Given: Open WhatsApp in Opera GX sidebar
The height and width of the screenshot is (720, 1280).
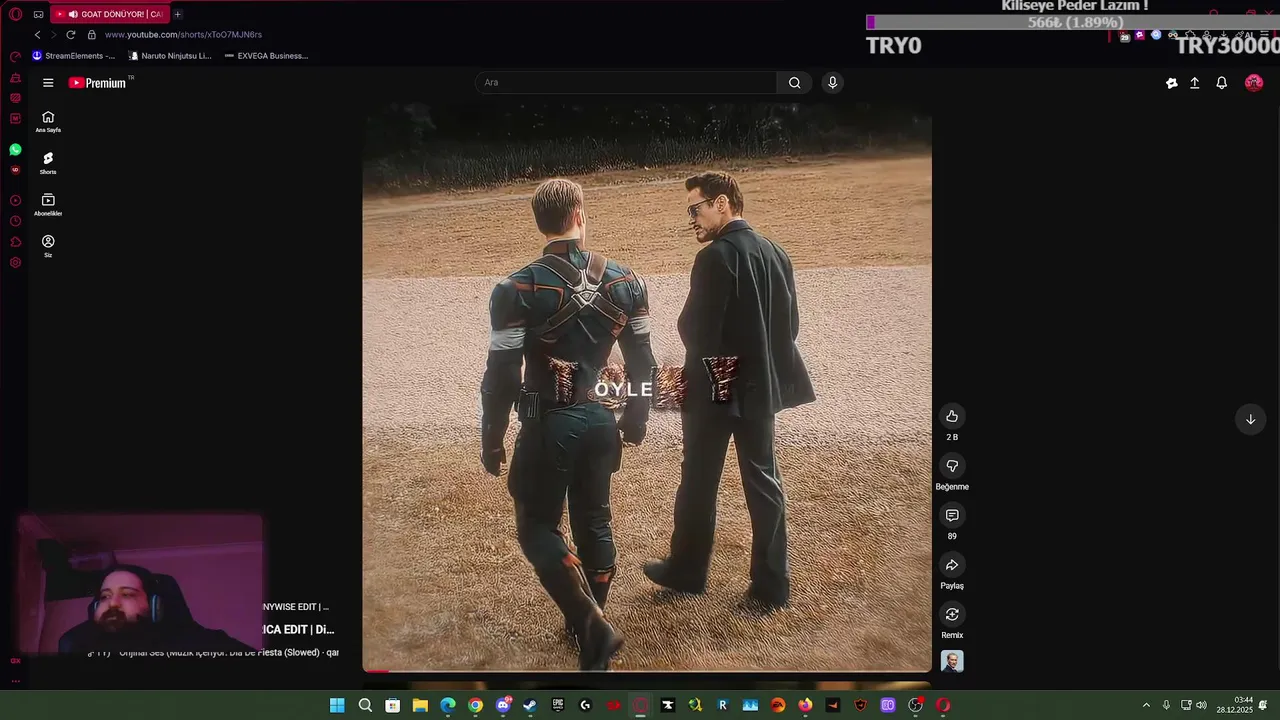Looking at the screenshot, I should [x=15, y=149].
